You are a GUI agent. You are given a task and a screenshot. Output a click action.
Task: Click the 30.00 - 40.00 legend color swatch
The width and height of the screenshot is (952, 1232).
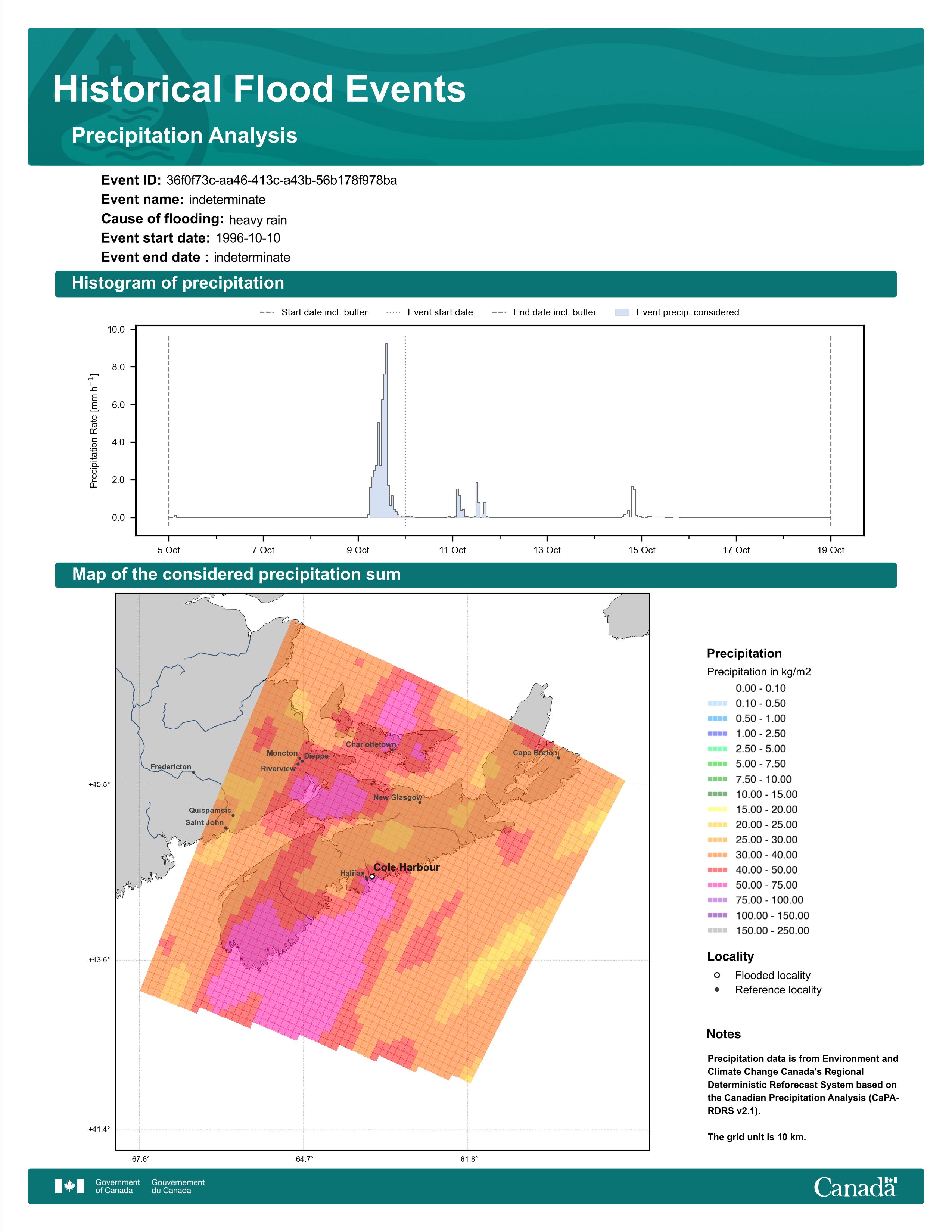pyautogui.click(x=718, y=855)
